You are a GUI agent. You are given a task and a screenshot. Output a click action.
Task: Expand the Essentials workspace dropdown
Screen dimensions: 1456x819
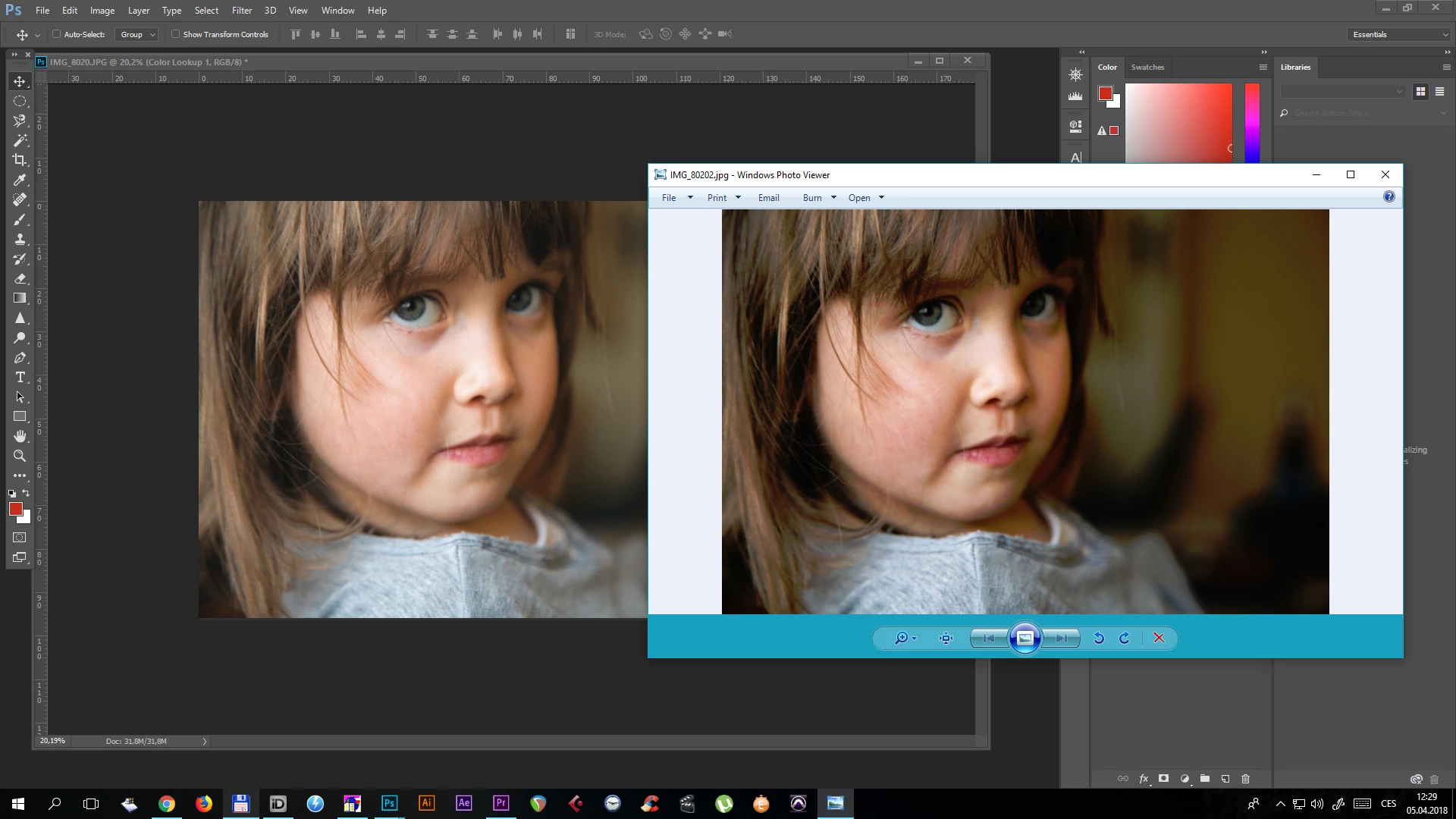point(1399,34)
